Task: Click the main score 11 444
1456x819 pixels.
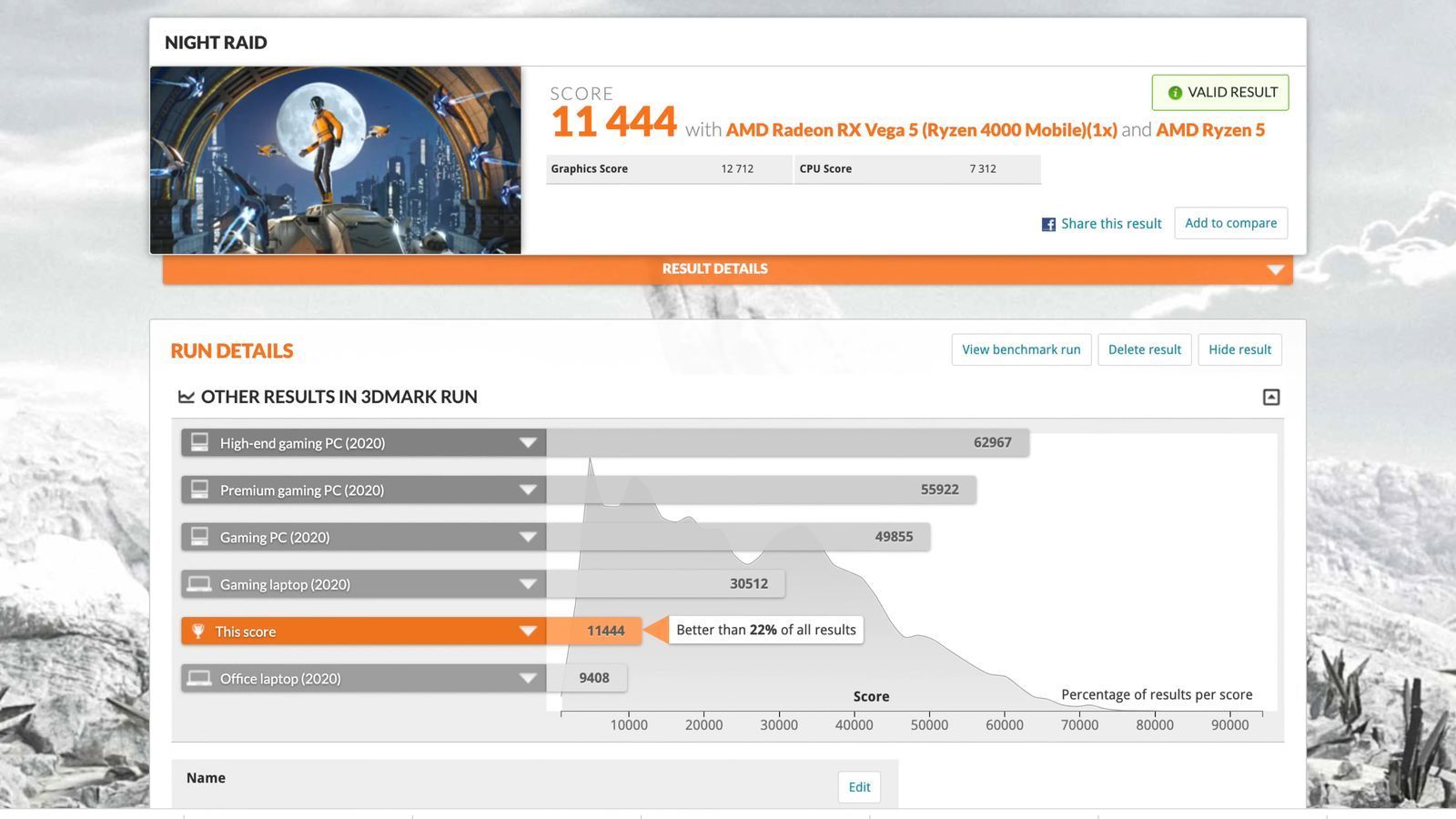Action: pos(614,122)
